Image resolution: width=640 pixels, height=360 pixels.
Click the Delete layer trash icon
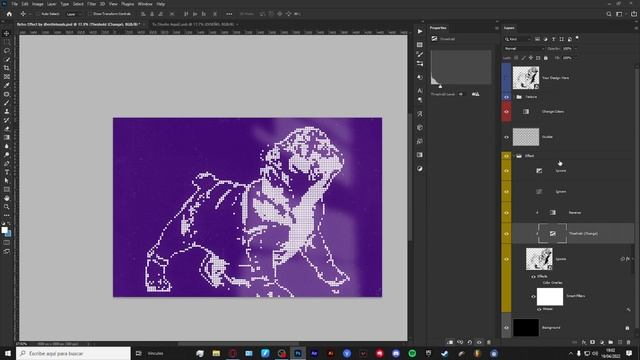629,342
